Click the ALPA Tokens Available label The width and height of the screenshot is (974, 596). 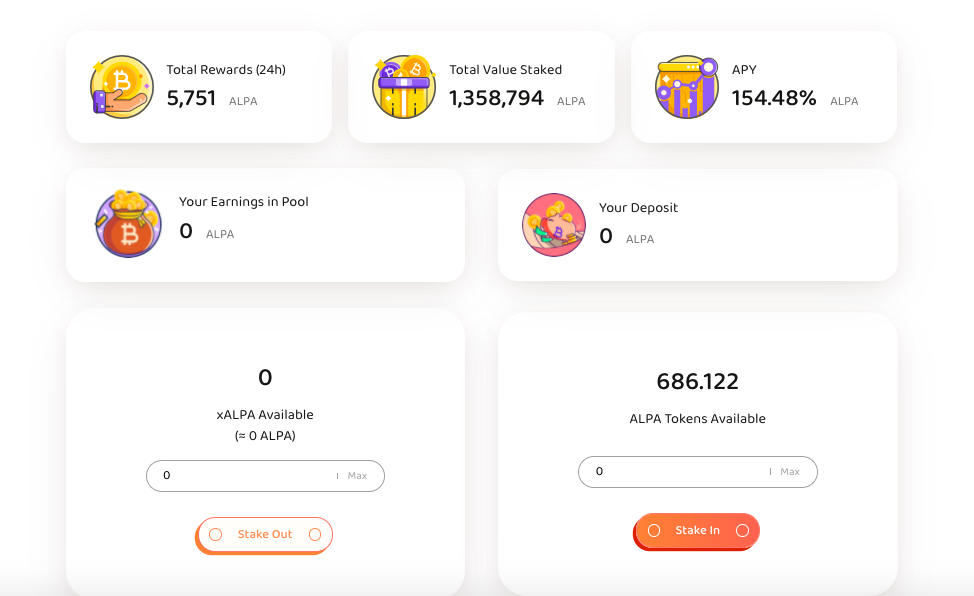tap(698, 418)
